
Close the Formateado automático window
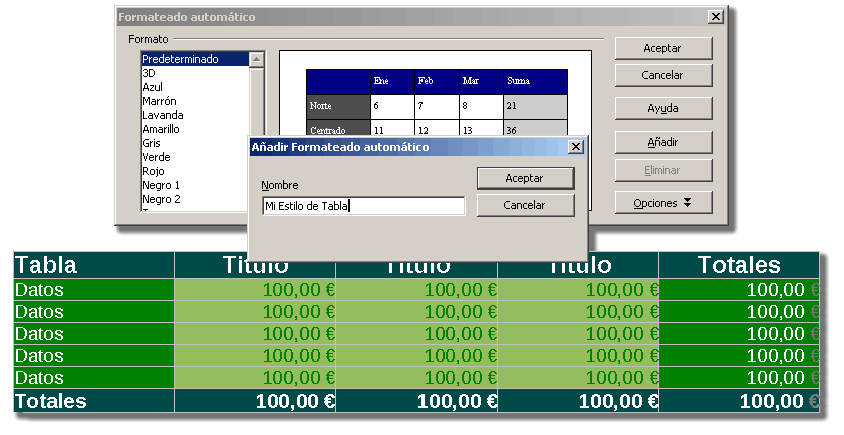tap(715, 17)
